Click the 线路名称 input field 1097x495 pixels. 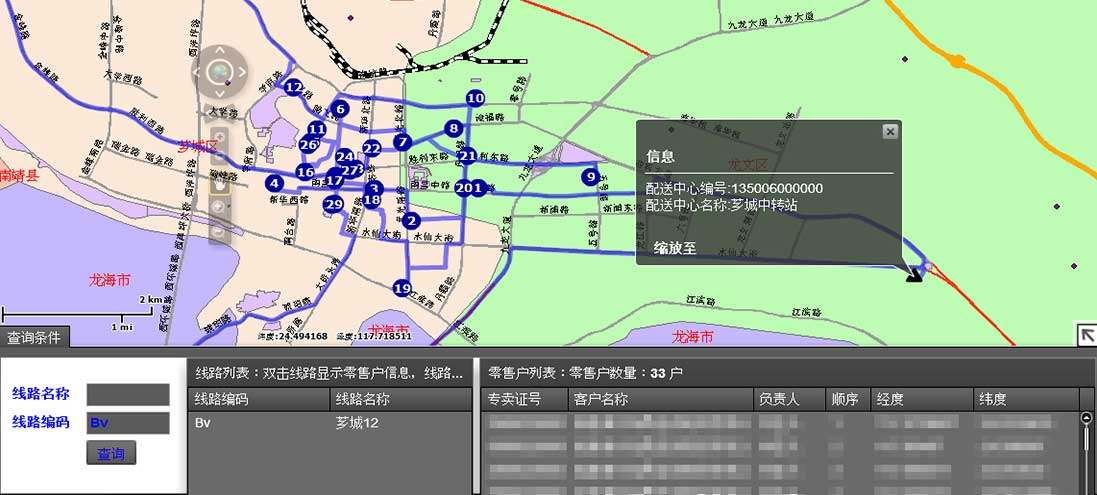128,394
